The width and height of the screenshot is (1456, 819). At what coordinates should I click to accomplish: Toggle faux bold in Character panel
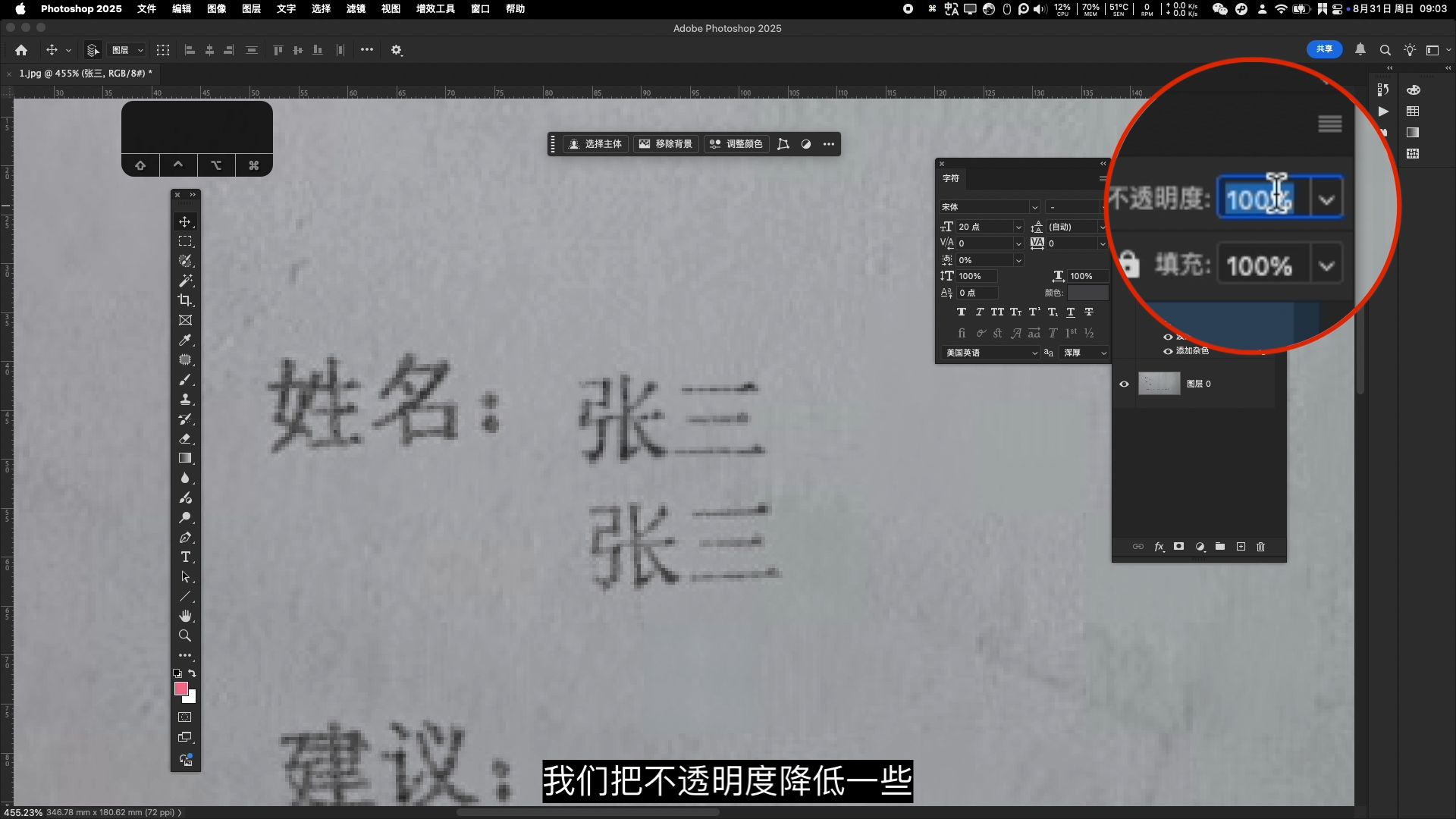(961, 312)
